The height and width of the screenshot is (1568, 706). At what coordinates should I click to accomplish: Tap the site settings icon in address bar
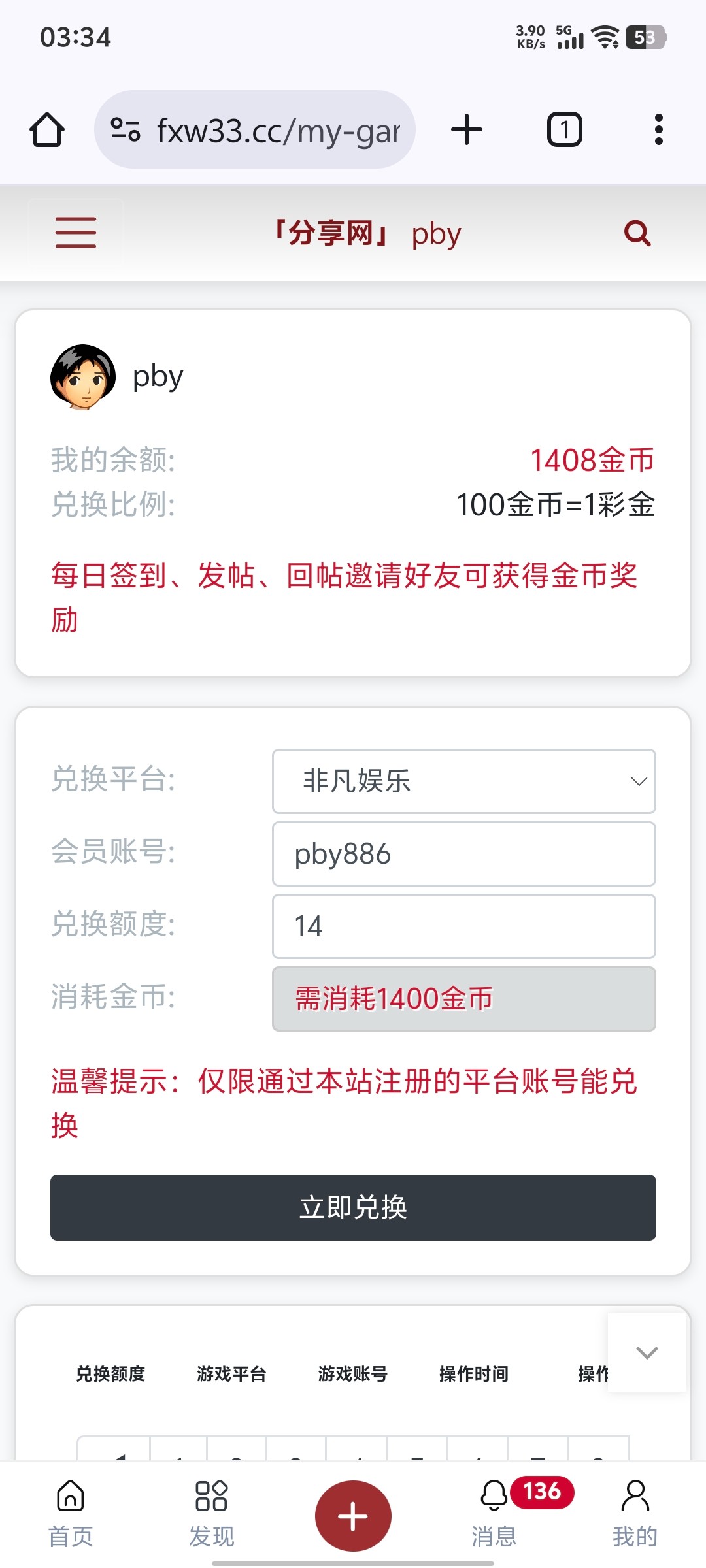tap(126, 129)
